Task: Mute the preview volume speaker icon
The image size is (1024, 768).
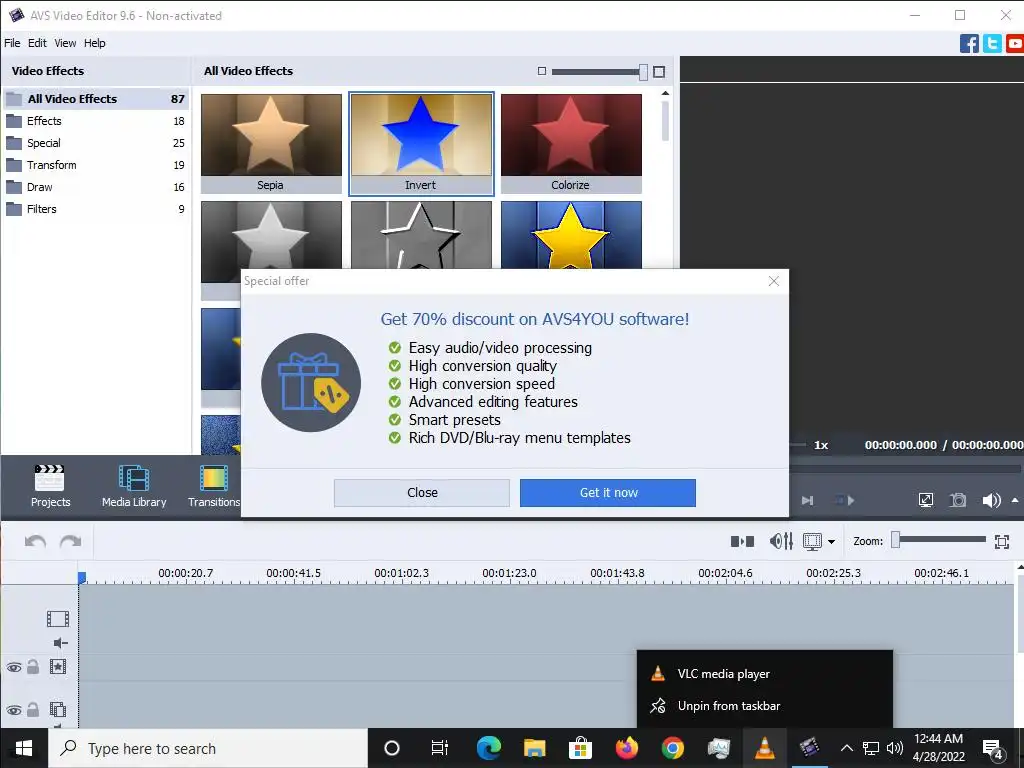Action: click(x=991, y=500)
